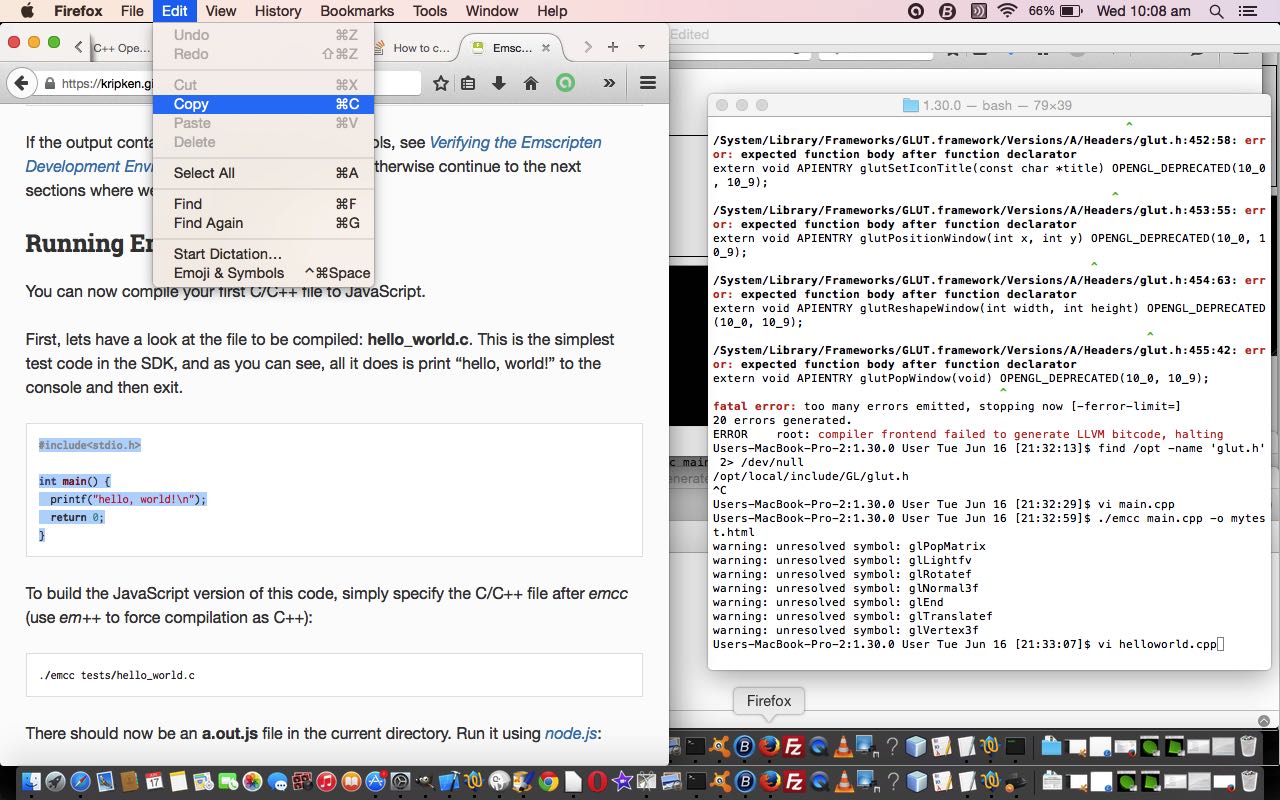1280x800 pixels.
Task: Click '20 errors generated.' in Terminal
Action: pyautogui.click(x=782, y=420)
